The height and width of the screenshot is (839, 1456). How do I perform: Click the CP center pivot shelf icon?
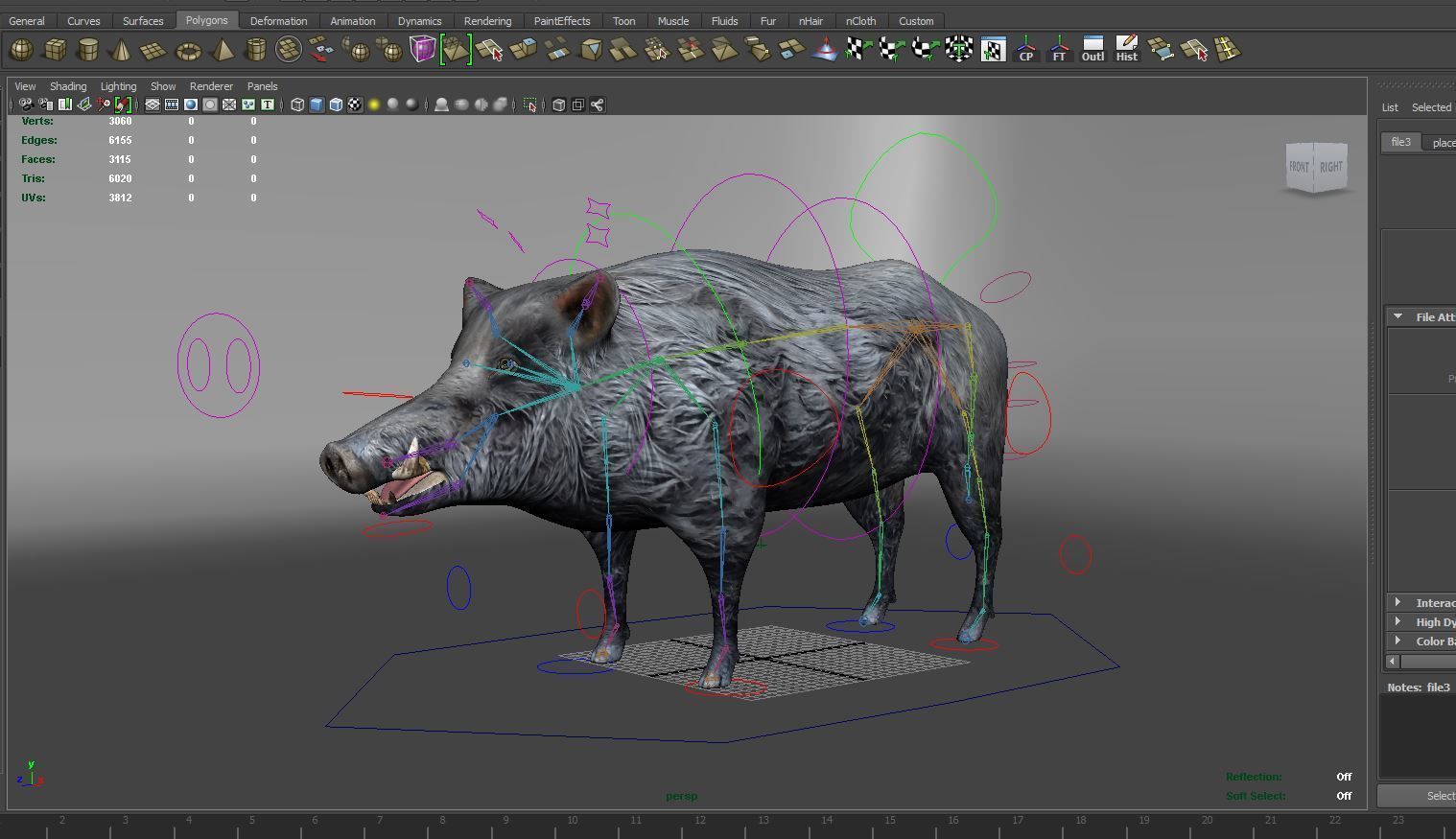[x=1026, y=49]
